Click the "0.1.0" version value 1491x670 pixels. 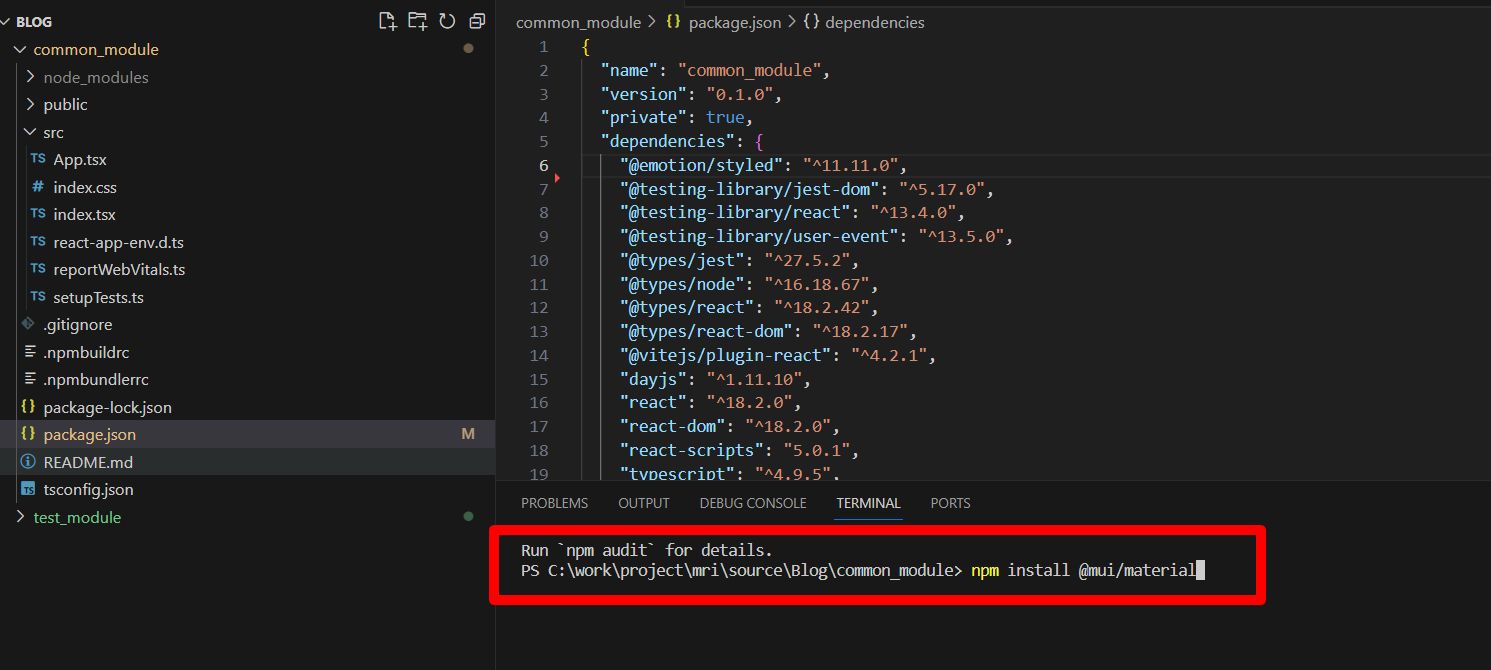coord(740,94)
